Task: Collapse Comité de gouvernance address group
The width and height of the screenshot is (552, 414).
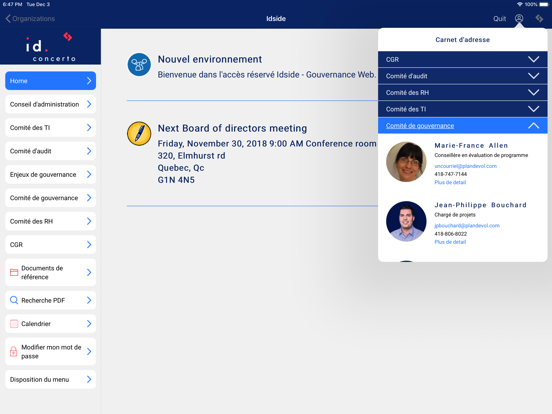Action: [x=463, y=125]
